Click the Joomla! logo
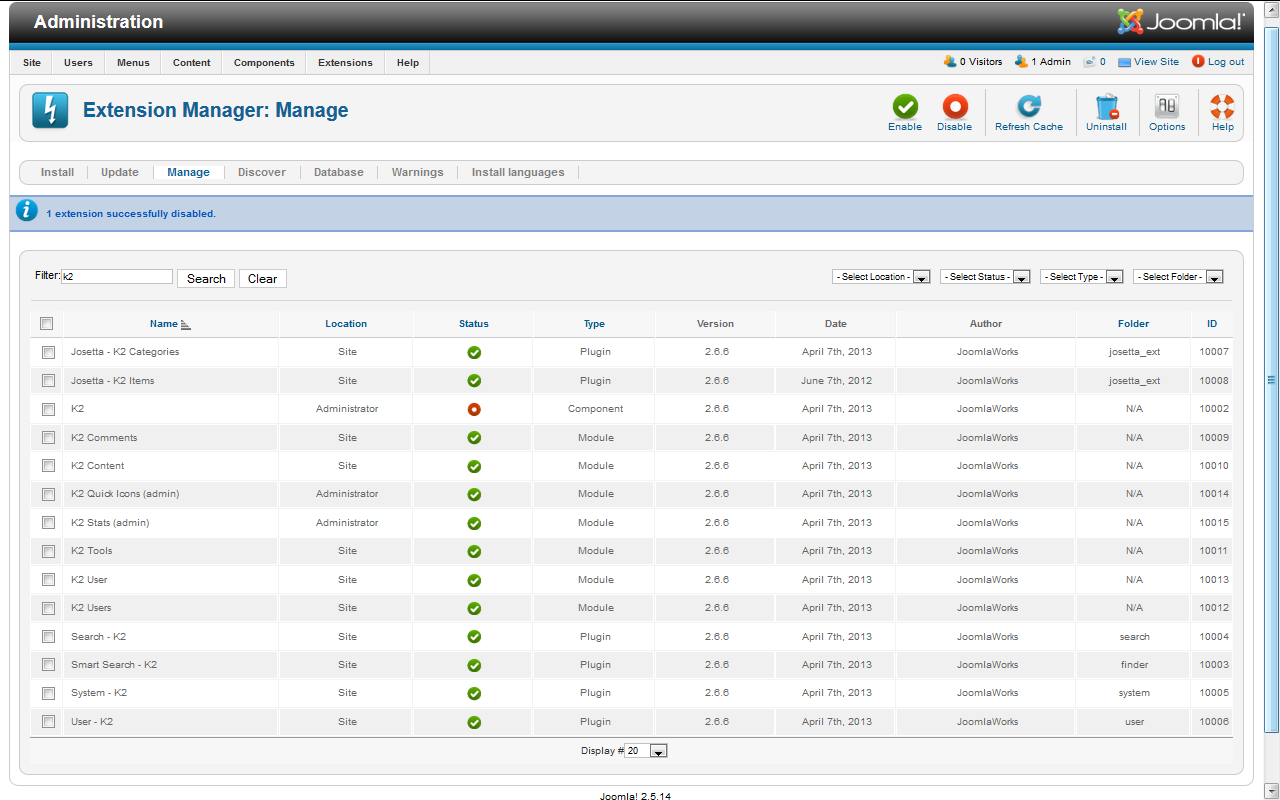This screenshot has height=800, width=1280. click(x=1181, y=21)
